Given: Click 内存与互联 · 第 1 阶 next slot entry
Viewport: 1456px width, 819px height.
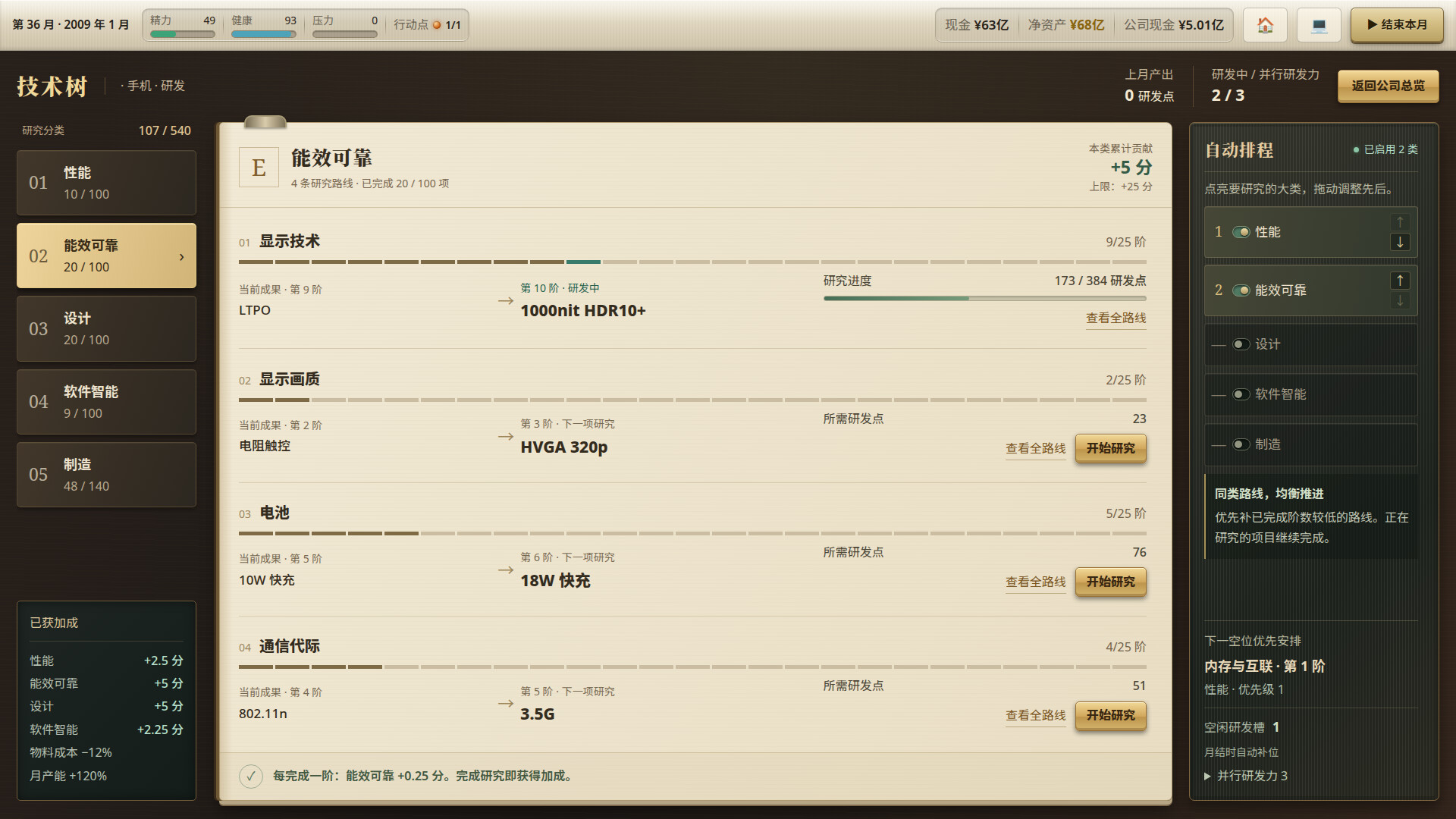Looking at the screenshot, I should coord(1264,667).
